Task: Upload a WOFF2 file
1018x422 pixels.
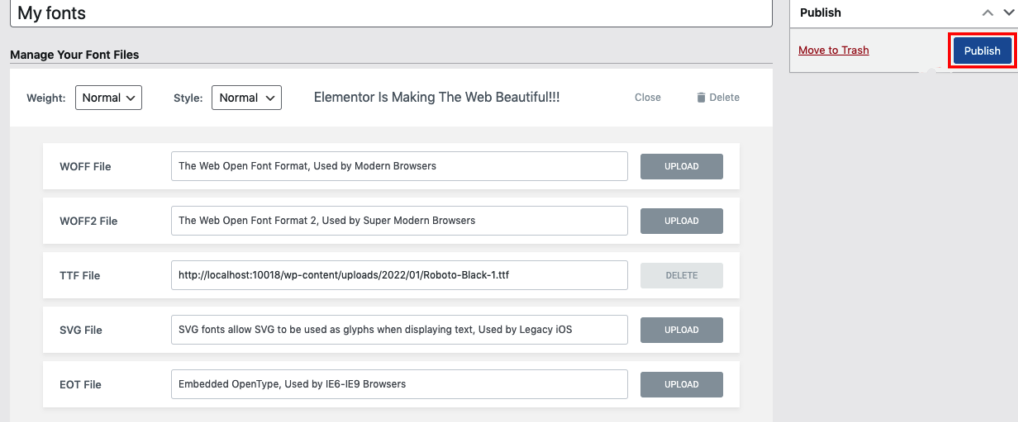Action: (681, 220)
